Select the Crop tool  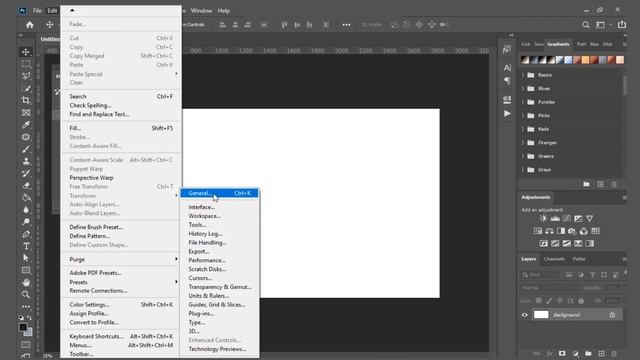[x=26, y=100]
